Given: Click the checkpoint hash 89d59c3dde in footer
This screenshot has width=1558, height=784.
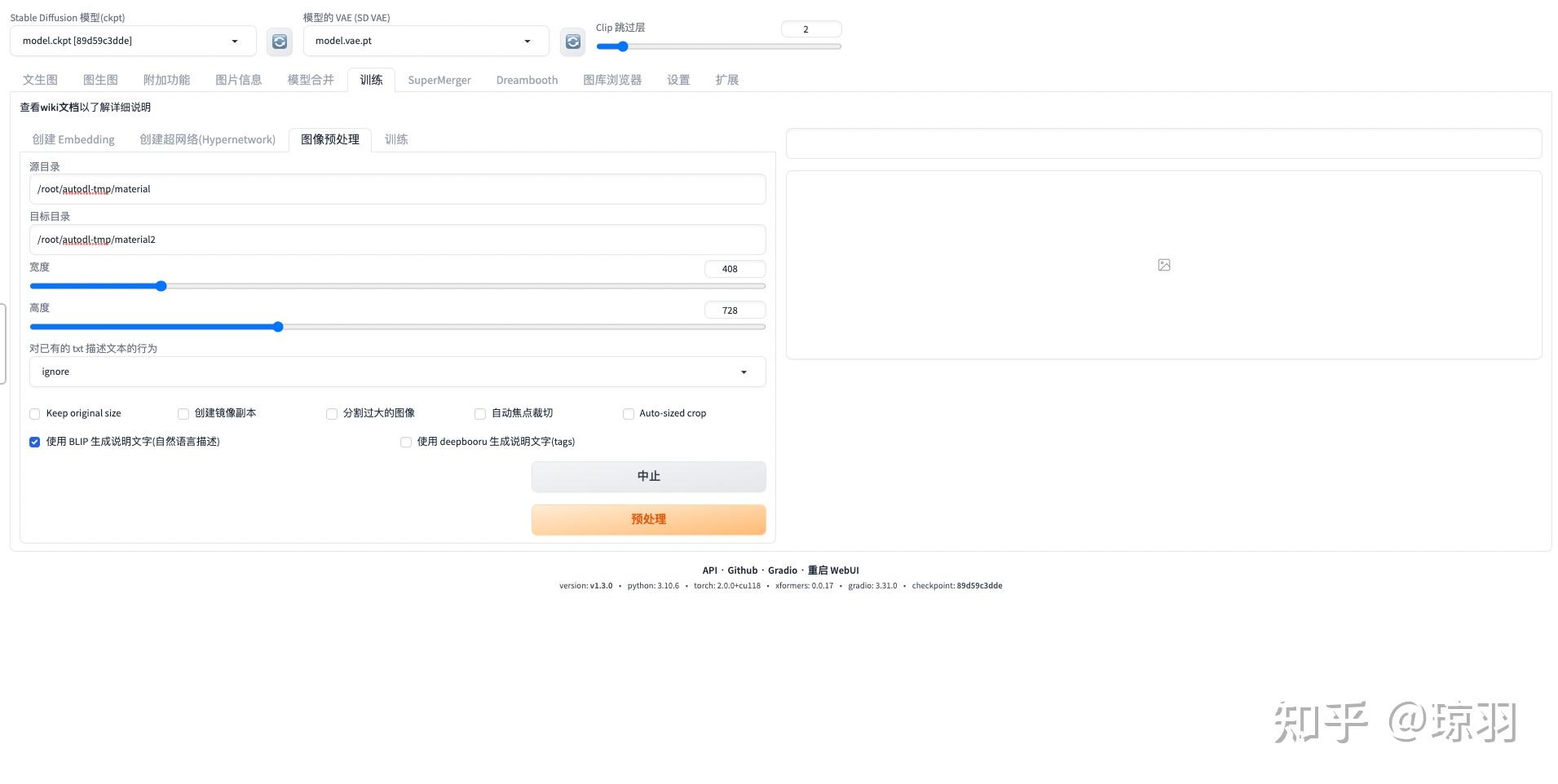Looking at the screenshot, I should pyautogui.click(x=979, y=586).
